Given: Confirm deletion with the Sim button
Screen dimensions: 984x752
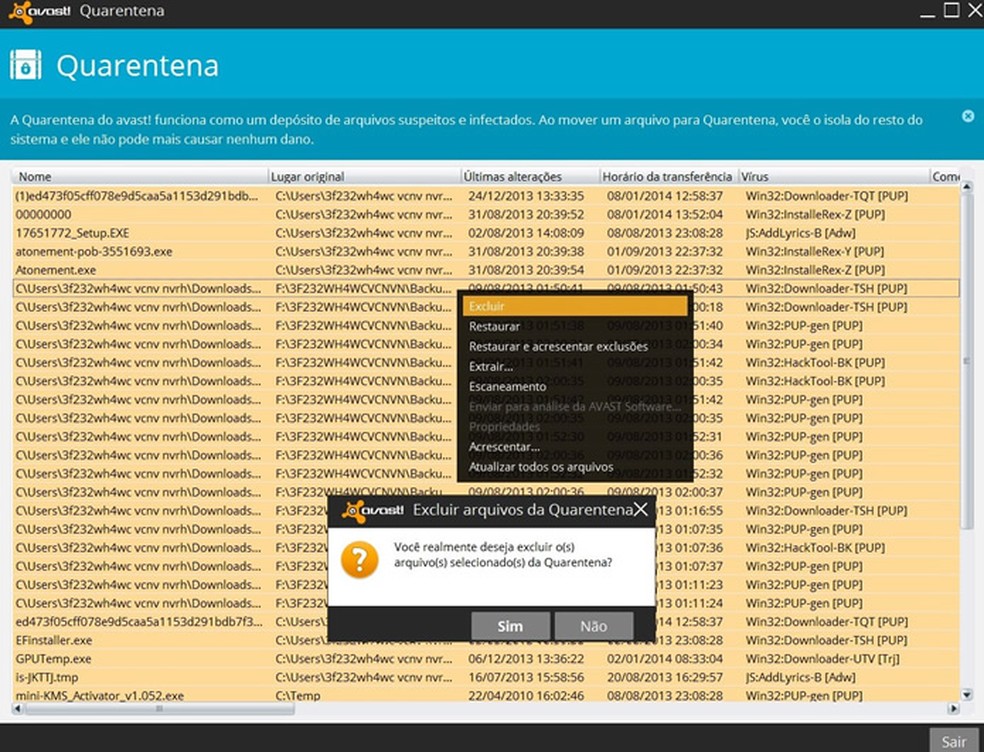Looking at the screenshot, I should [510, 626].
